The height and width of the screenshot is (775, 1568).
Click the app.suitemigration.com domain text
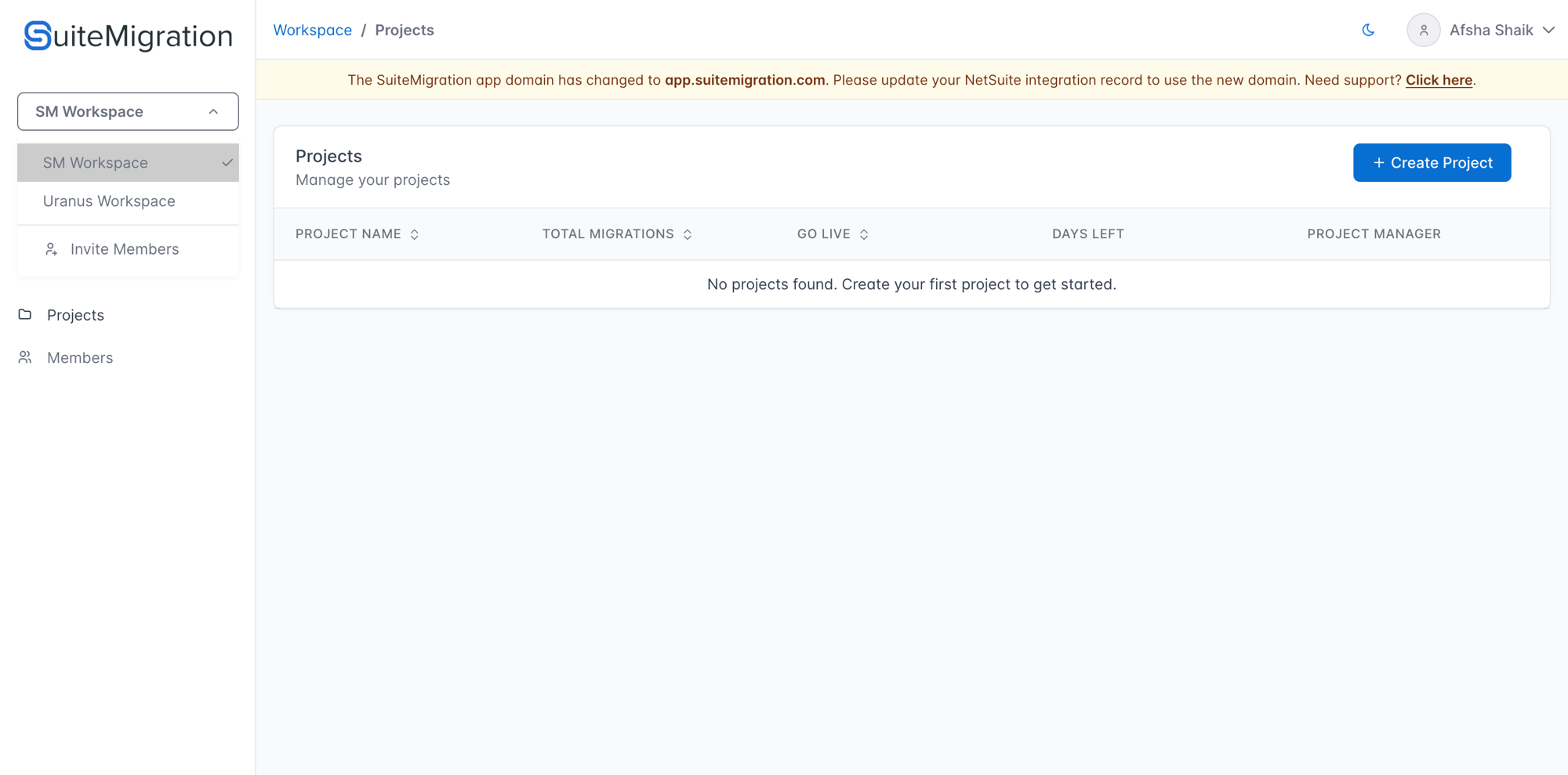tap(745, 80)
